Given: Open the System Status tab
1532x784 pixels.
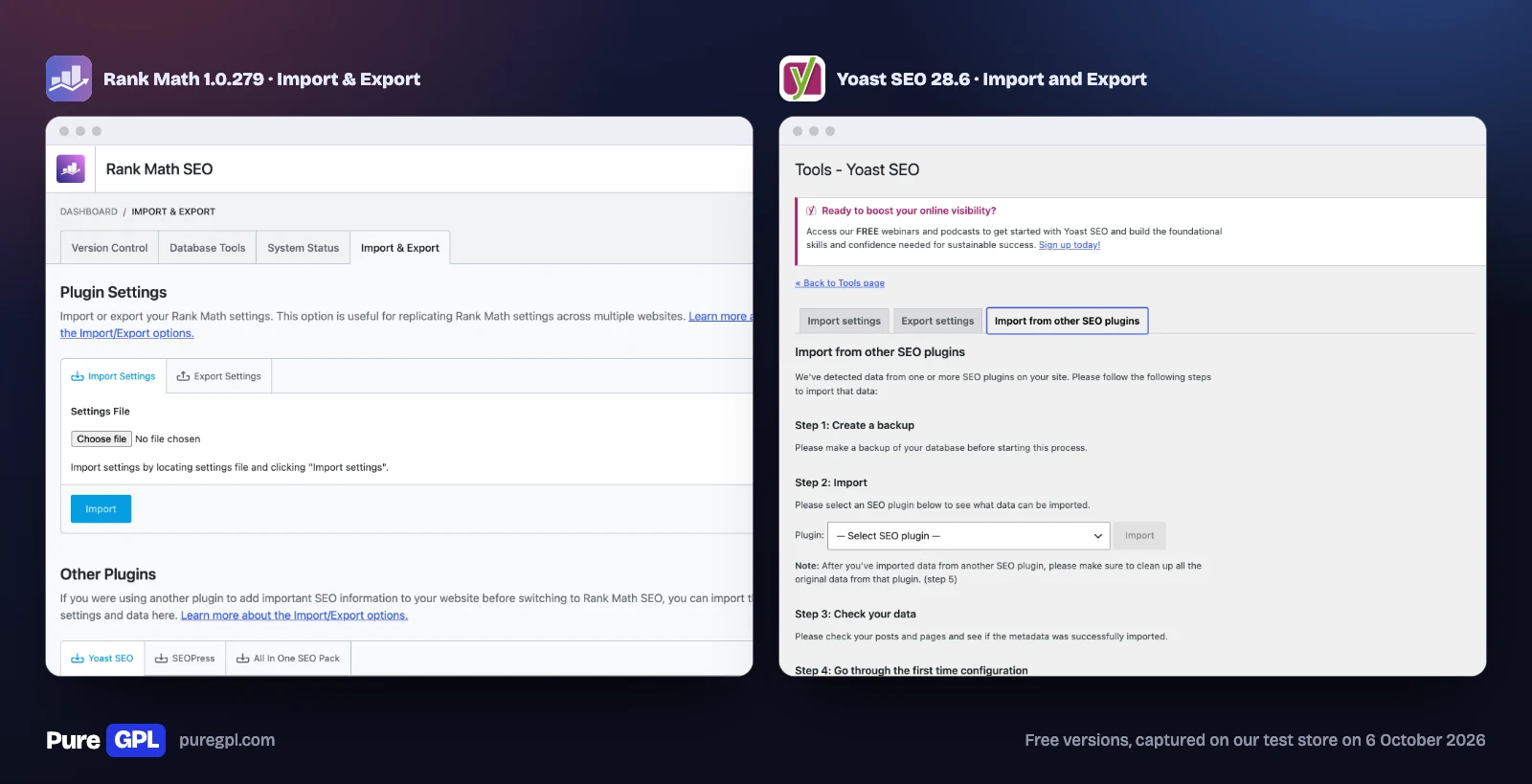Looking at the screenshot, I should coord(304,248).
